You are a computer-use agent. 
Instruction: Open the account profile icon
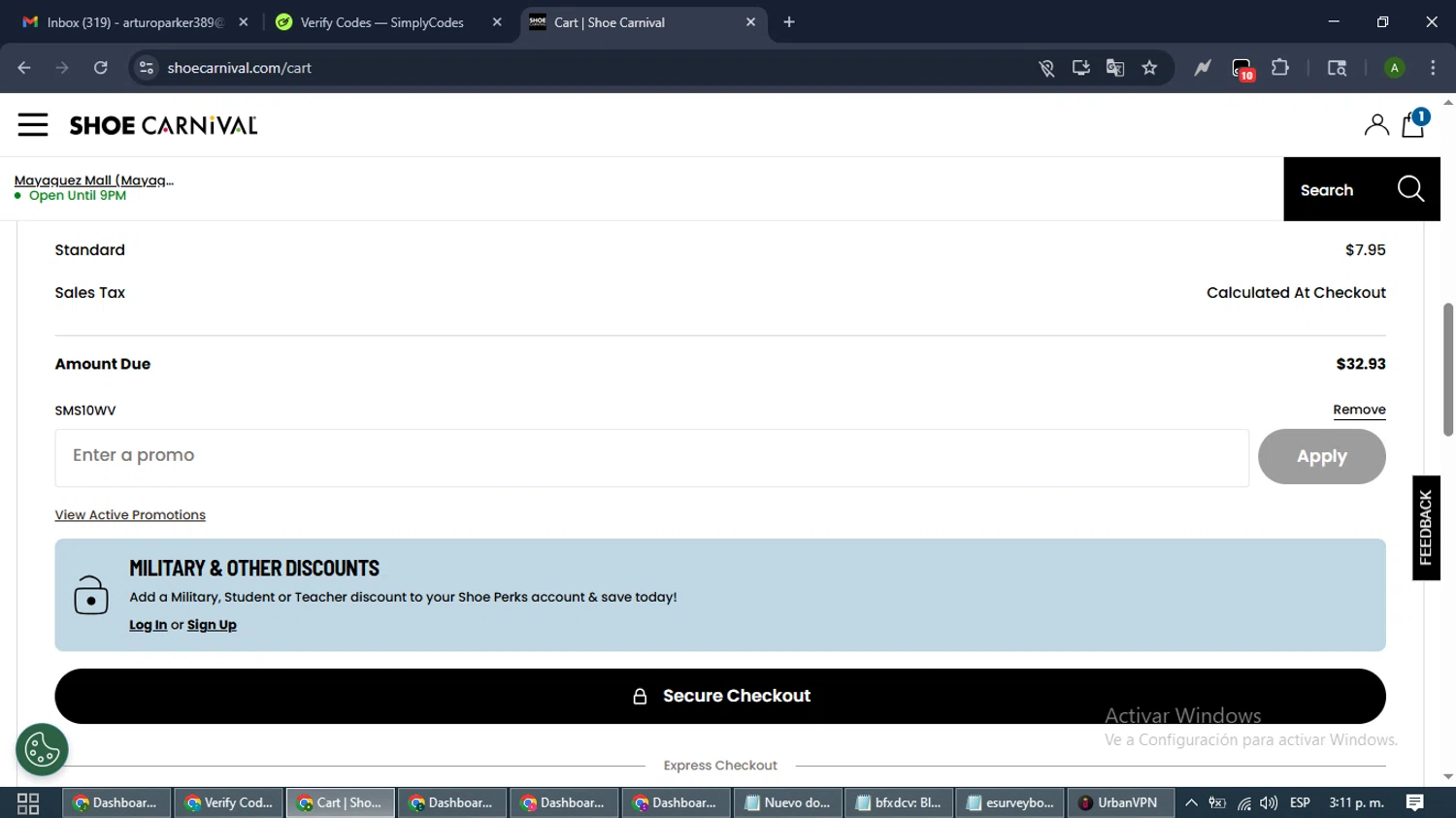[1376, 124]
